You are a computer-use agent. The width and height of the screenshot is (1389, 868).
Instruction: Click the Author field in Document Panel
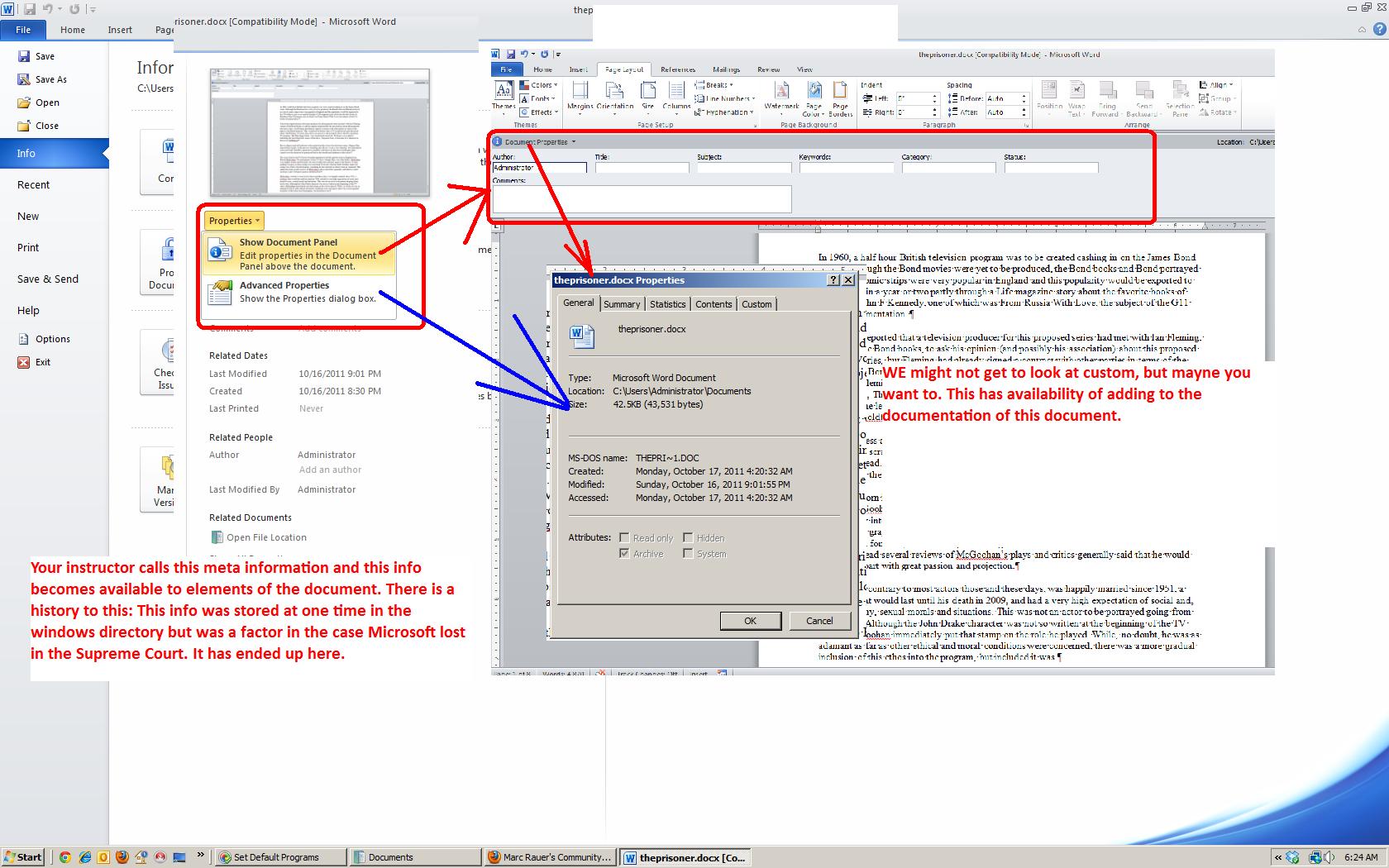[x=539, y=168]
